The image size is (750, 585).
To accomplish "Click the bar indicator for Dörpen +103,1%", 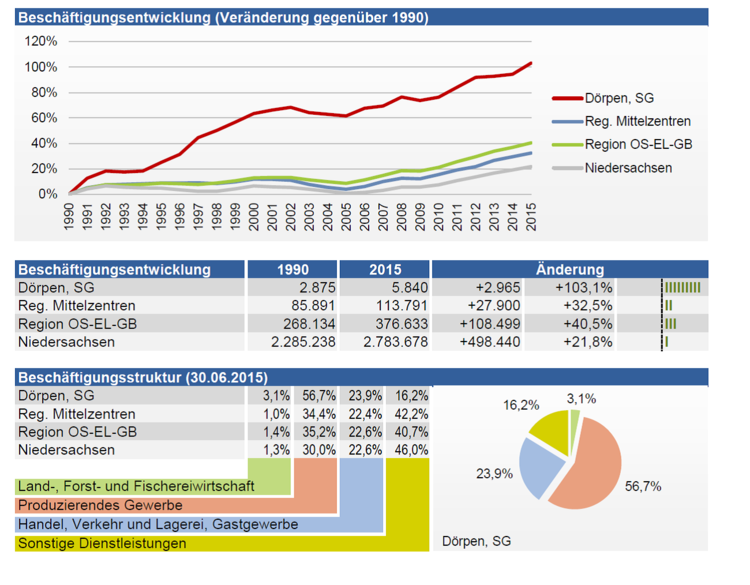I will click(682, 288).
